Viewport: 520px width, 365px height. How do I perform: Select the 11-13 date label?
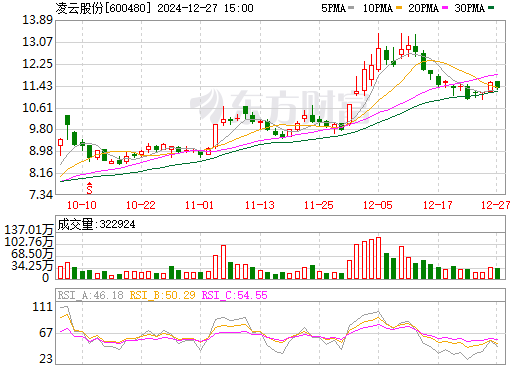[x=260, y=205]
